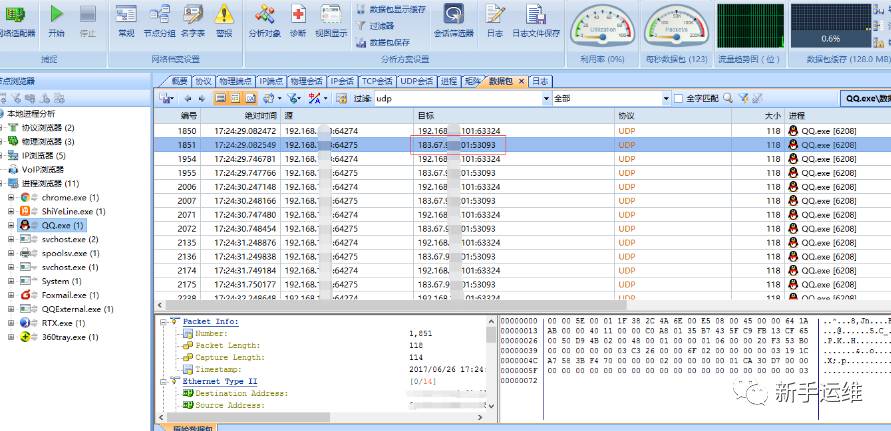Select 进程浏览器 (11) tree node
Screen dimensions: 891x431
pyautogui.click(x=50, y=183)
